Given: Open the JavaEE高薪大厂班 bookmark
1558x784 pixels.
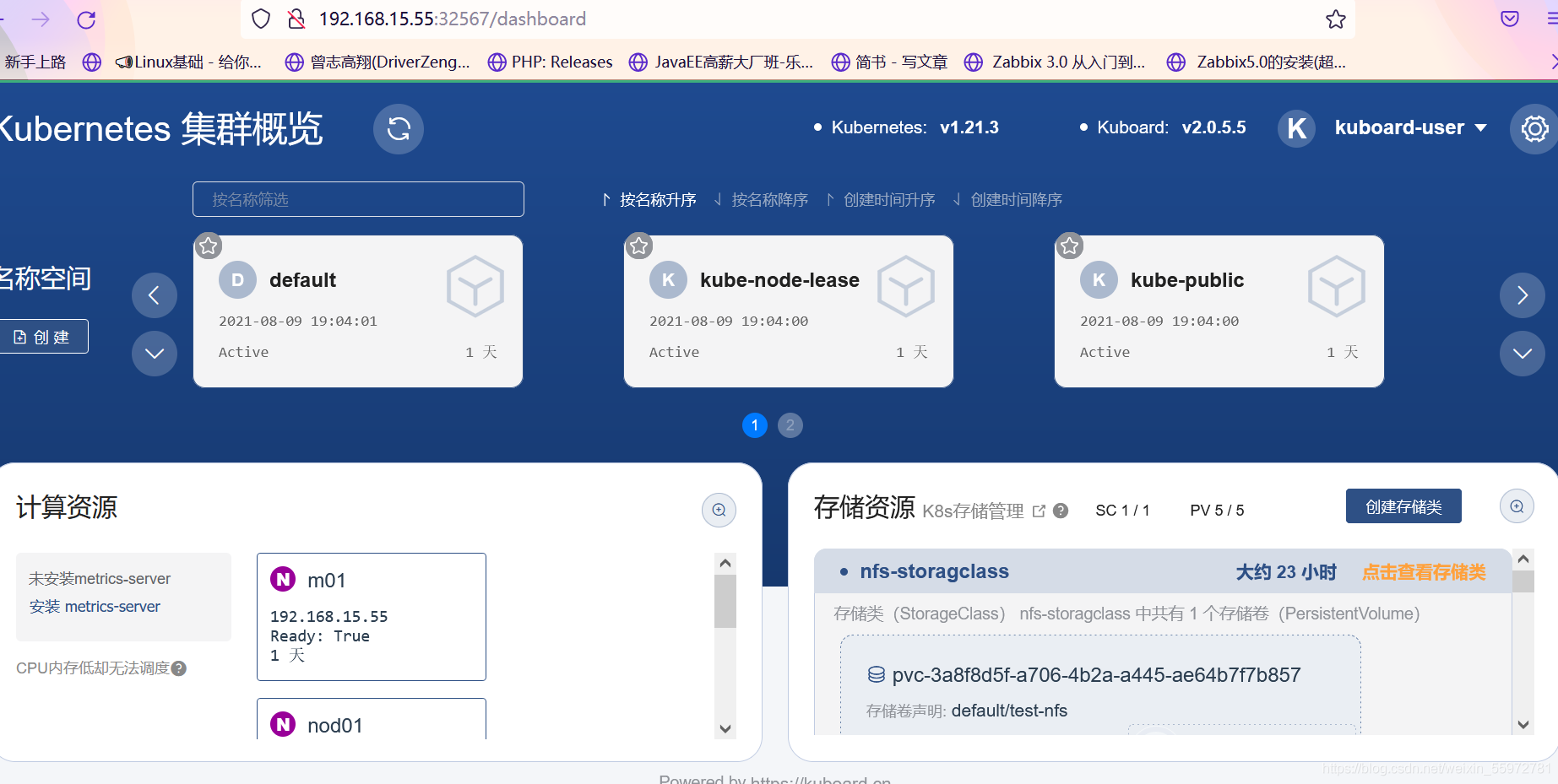Looking at the screenshot, I should click(722, 62).
